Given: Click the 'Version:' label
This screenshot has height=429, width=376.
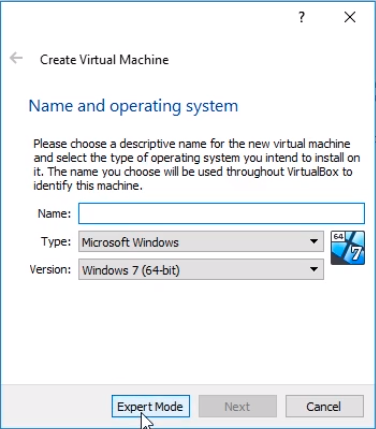Looking at the screenshot, I should (x=50, y=269).
